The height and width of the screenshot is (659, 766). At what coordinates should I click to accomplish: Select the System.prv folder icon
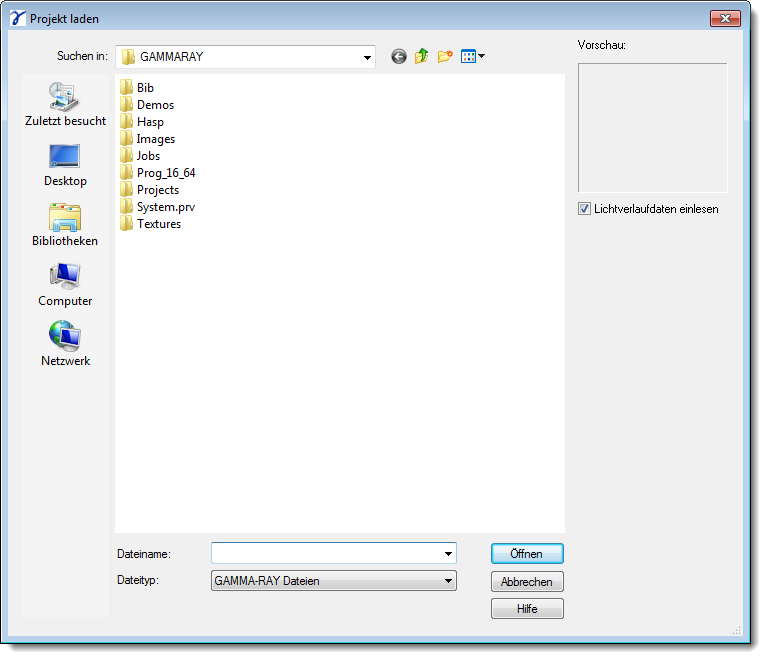pos(127,207)
